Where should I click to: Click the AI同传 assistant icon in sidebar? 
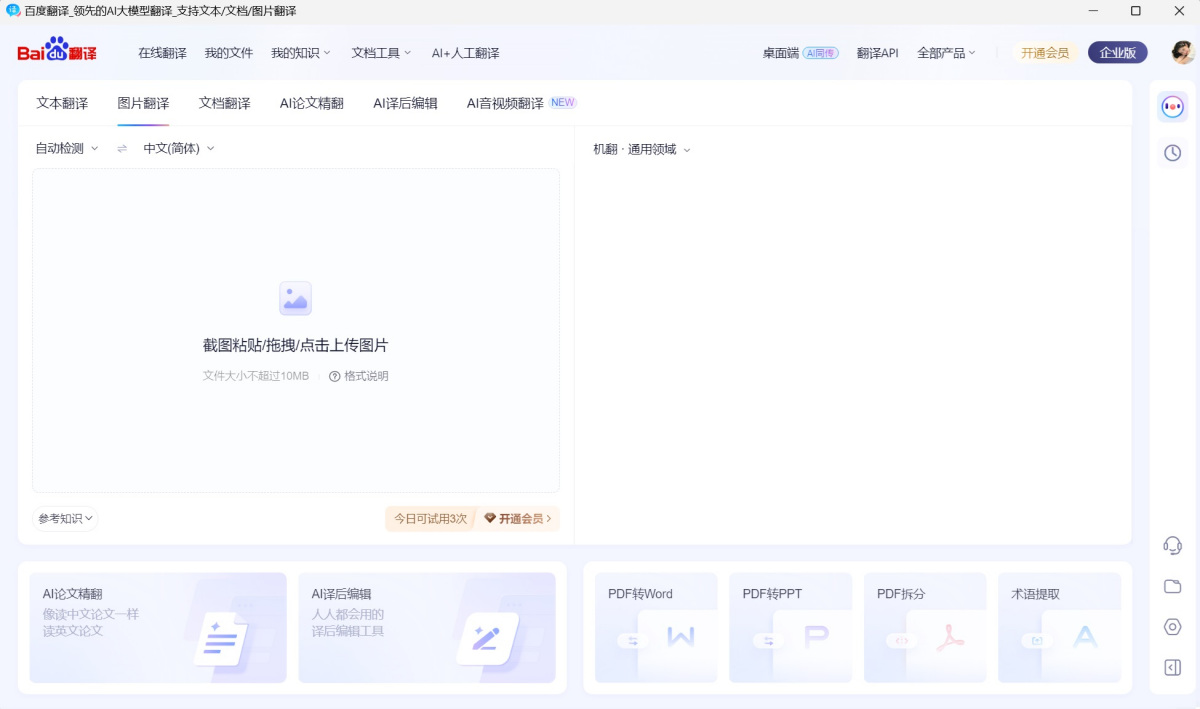(1172, 106)
